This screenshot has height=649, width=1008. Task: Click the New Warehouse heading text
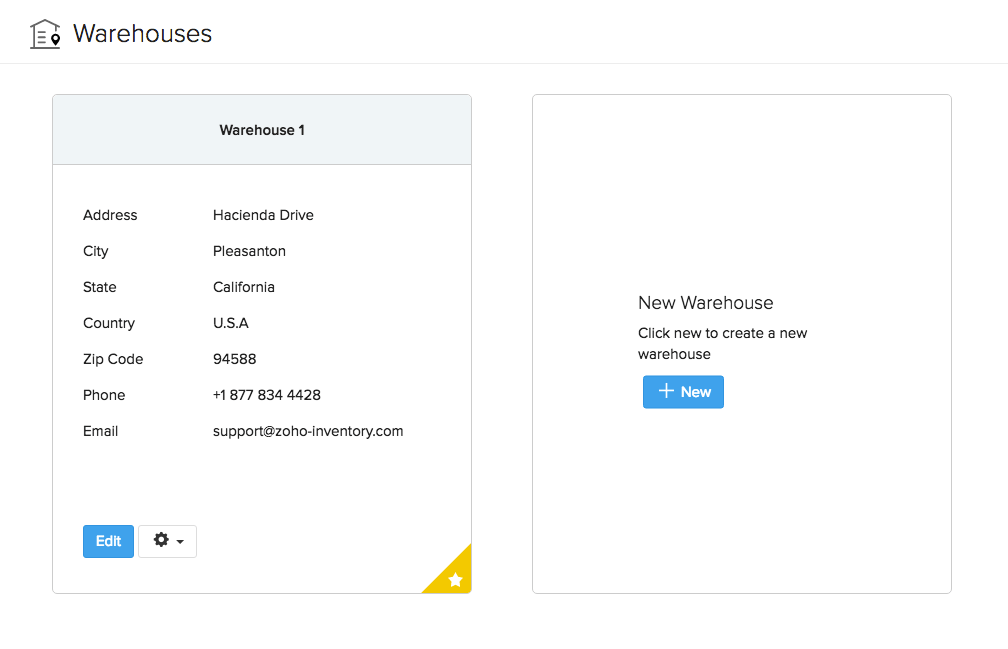[705, 303]
